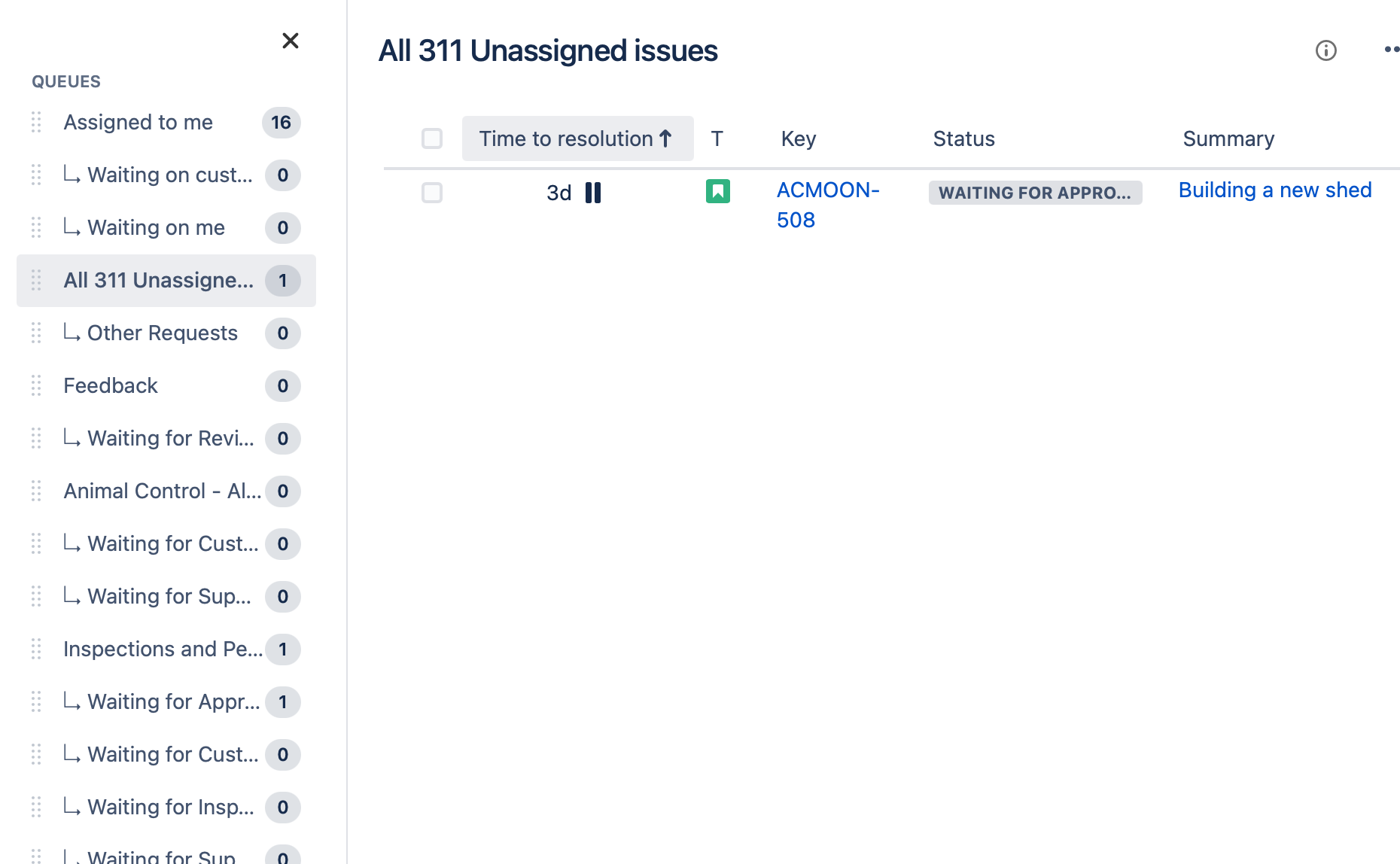Viewport: 1400px width, 864px height.
Task: Open the Building a new shed issue
Action: (x=1274, y=190)
